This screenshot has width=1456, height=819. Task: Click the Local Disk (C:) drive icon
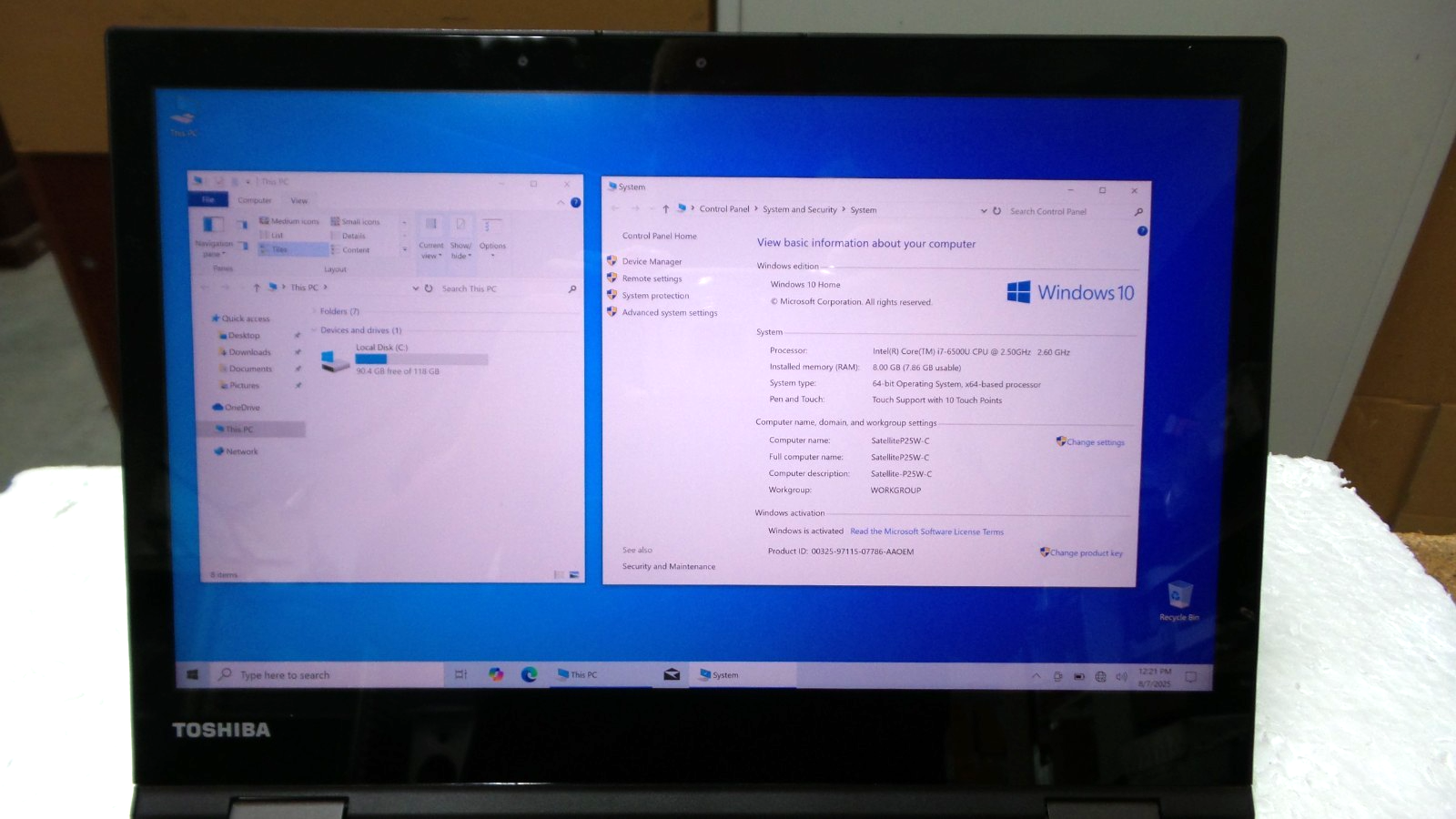335,361
